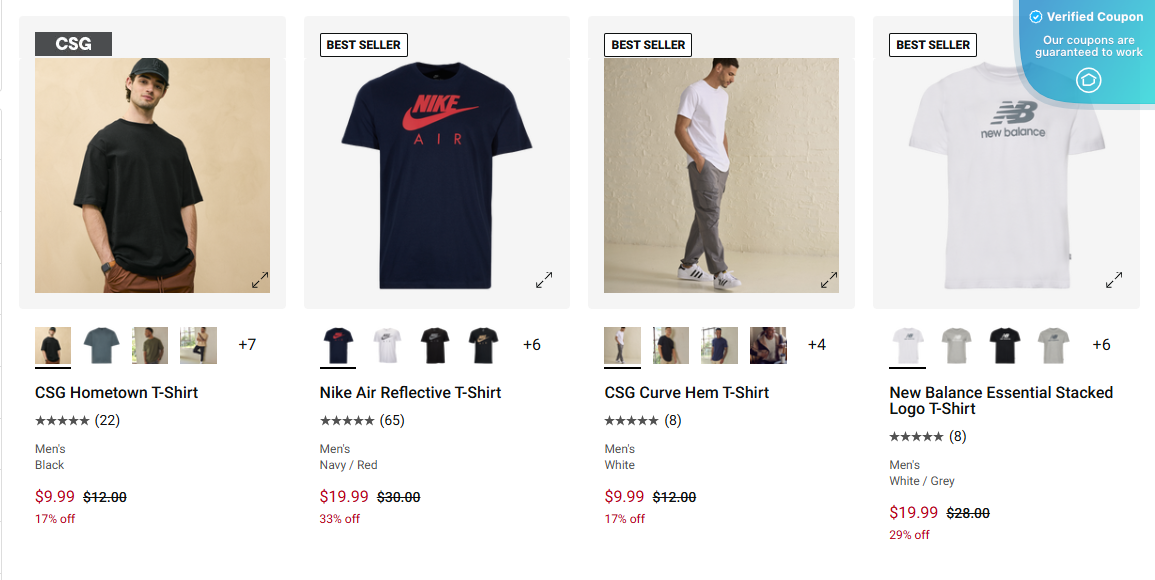Viewport: 1155px width, 580px height.
Task: Expand the CSG Curve Hem T-Shirt image
Action: (x=828, y=280)
